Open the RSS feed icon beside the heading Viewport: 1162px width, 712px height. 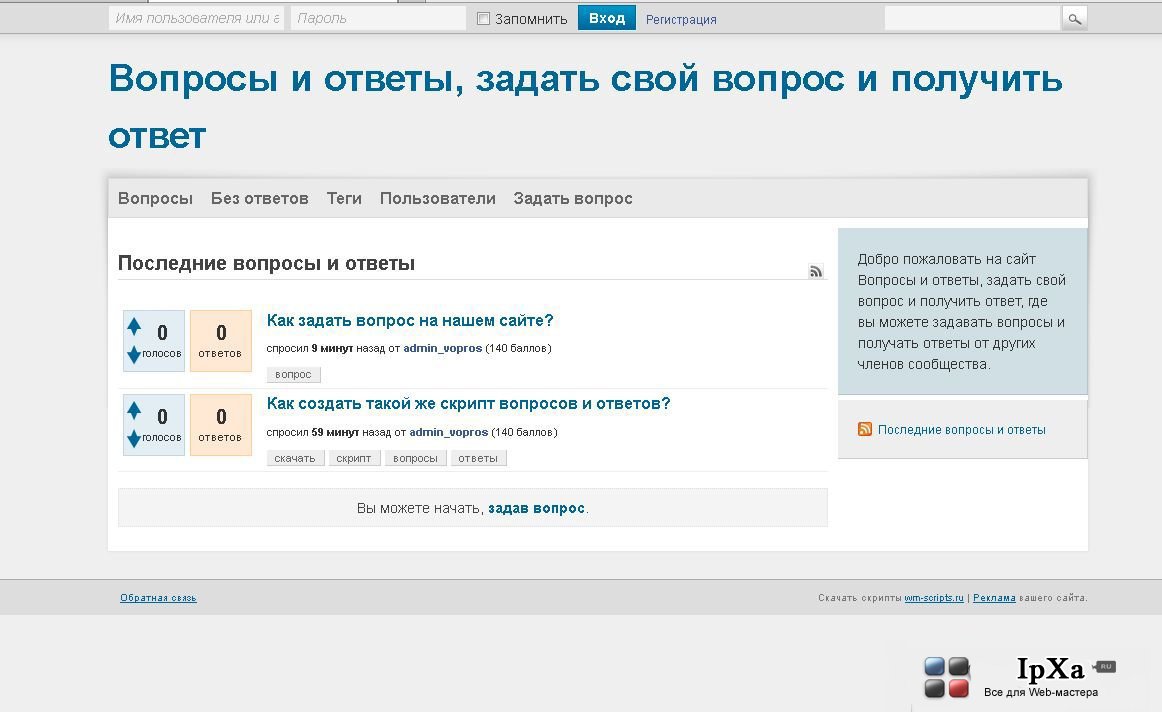point(816,271)
